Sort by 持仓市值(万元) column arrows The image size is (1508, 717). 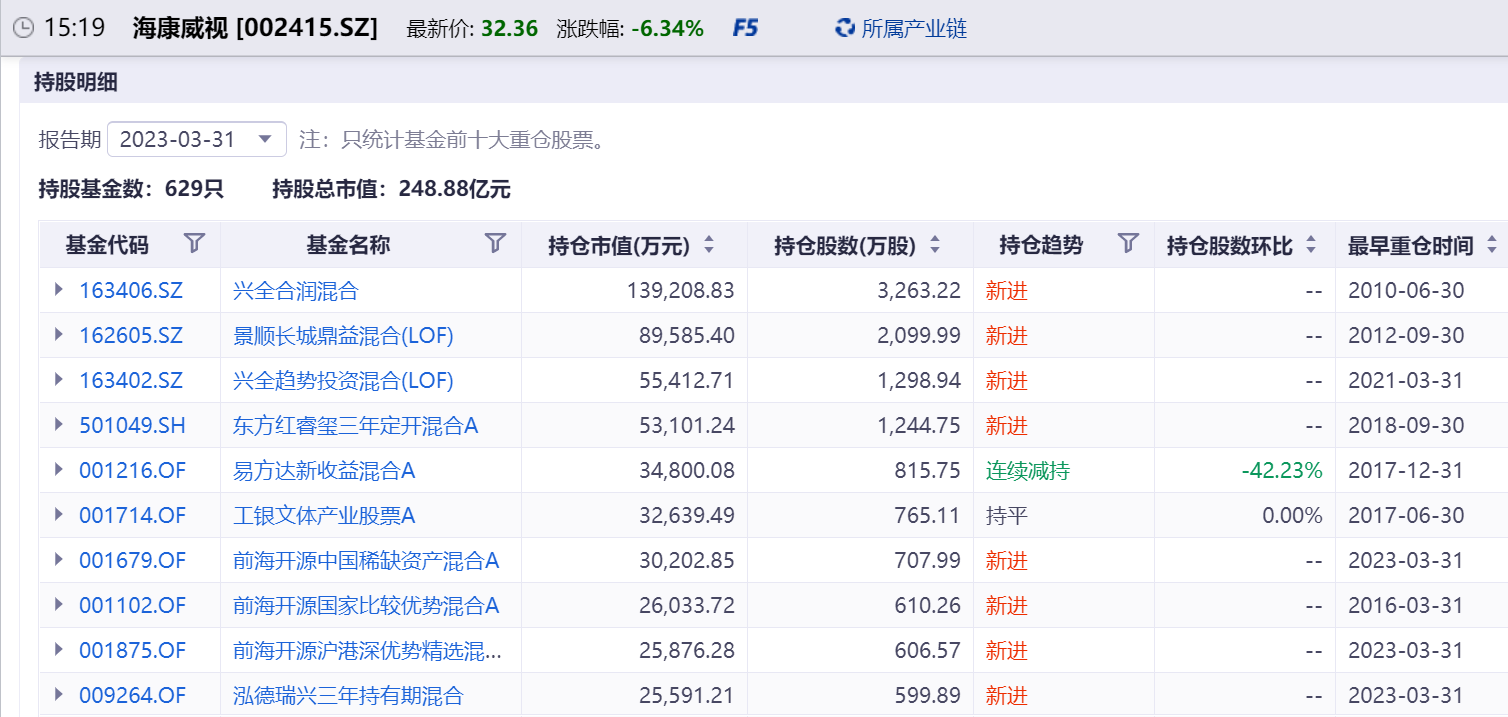pyautogui.click(x=709, y=244)
